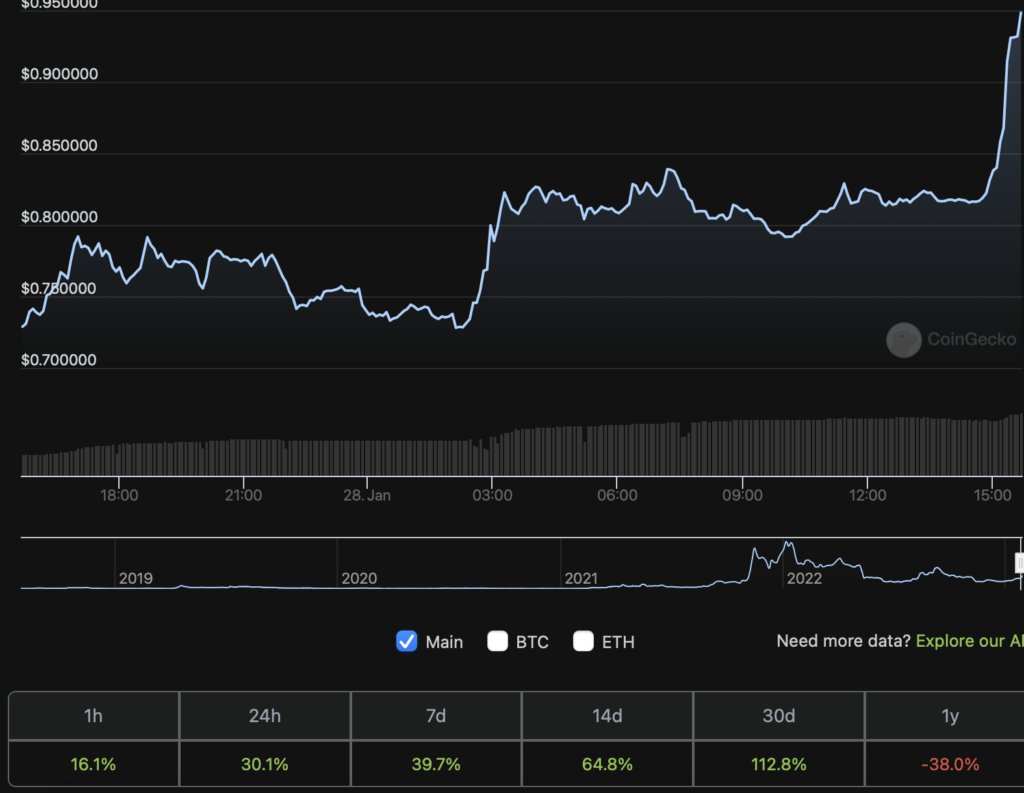Click the range navigator right handle
1024x793 pixels.
point(1019,562)
